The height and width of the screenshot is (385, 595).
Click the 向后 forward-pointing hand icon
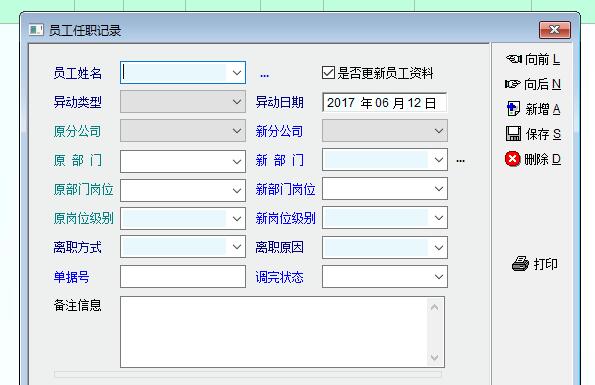coord(512,84)
